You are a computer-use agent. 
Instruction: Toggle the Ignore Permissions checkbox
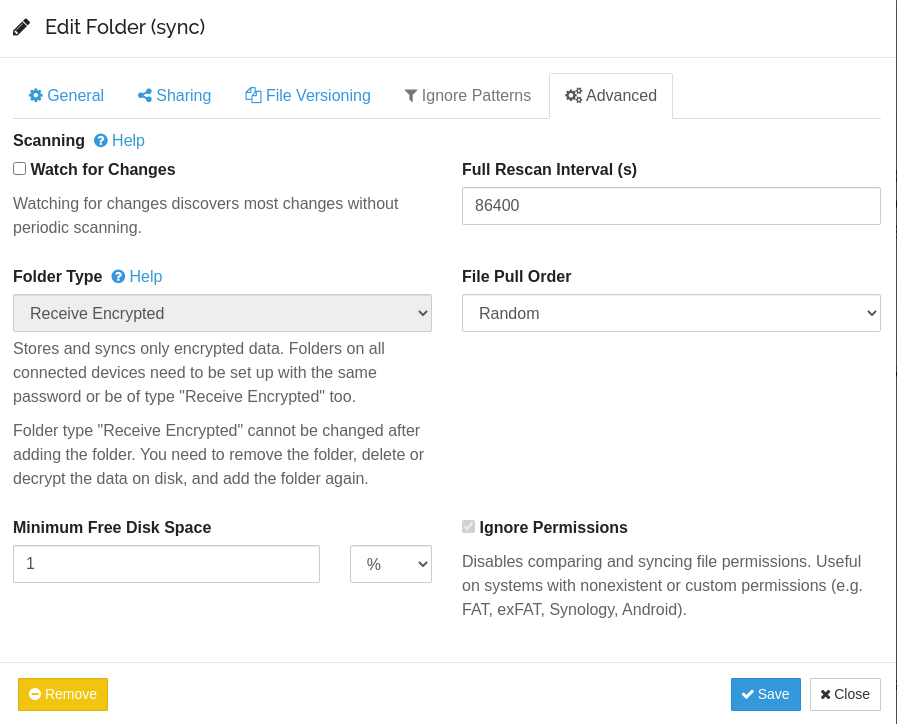[x=468, y=527]
